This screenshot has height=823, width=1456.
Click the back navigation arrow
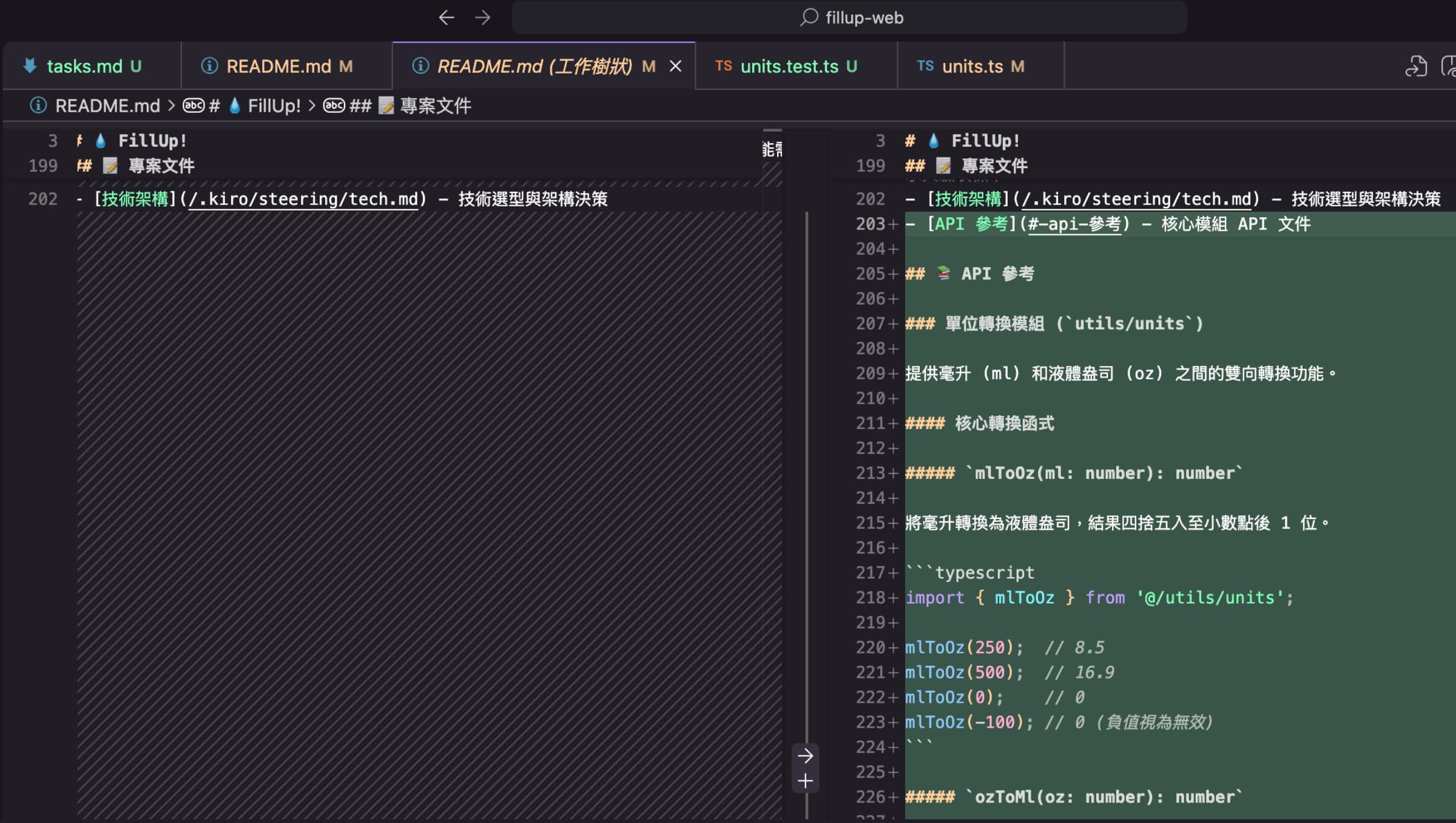447,18
